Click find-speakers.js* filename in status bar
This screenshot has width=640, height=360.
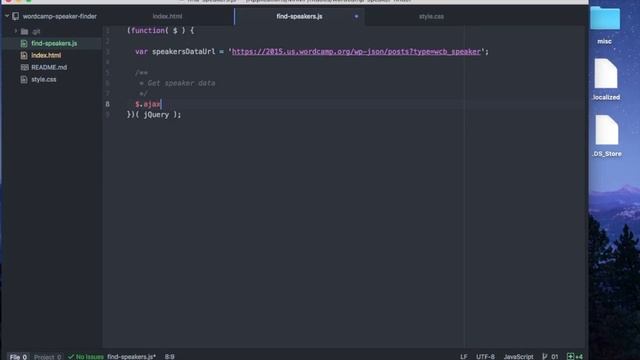click(x=131, y=357)
